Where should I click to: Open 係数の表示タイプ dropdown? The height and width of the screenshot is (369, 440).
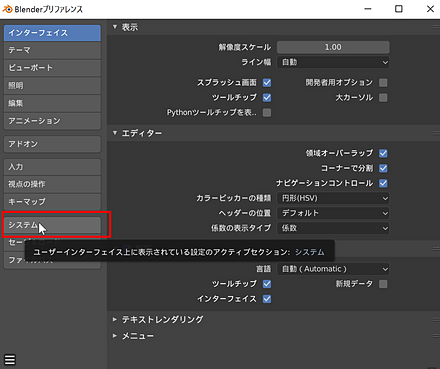333,228
